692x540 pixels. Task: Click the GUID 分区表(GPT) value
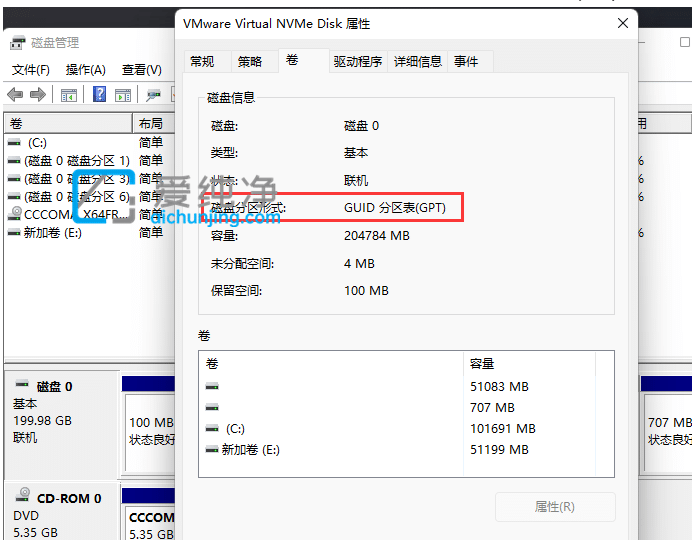pyautogui.click(x=395, y=207)
